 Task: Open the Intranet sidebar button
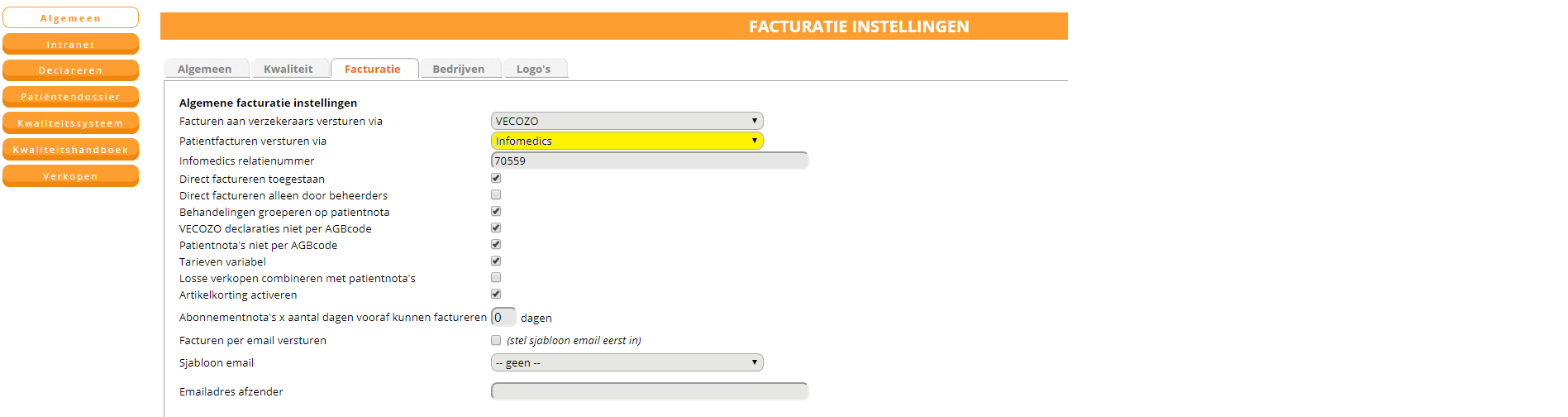click(x=70, y=45)
